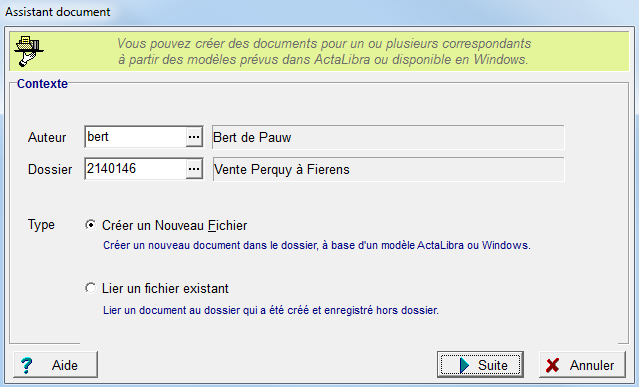Open the Dossier lookup ellipsis button

(194, 169)
